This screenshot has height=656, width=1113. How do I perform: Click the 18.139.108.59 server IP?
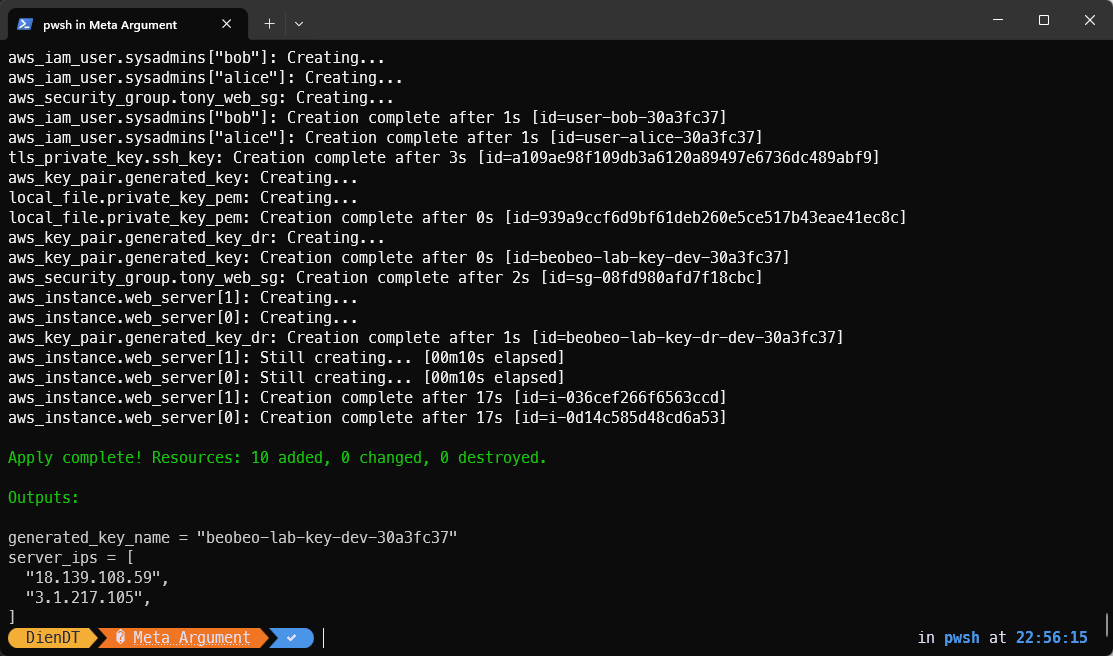[97, 577]
